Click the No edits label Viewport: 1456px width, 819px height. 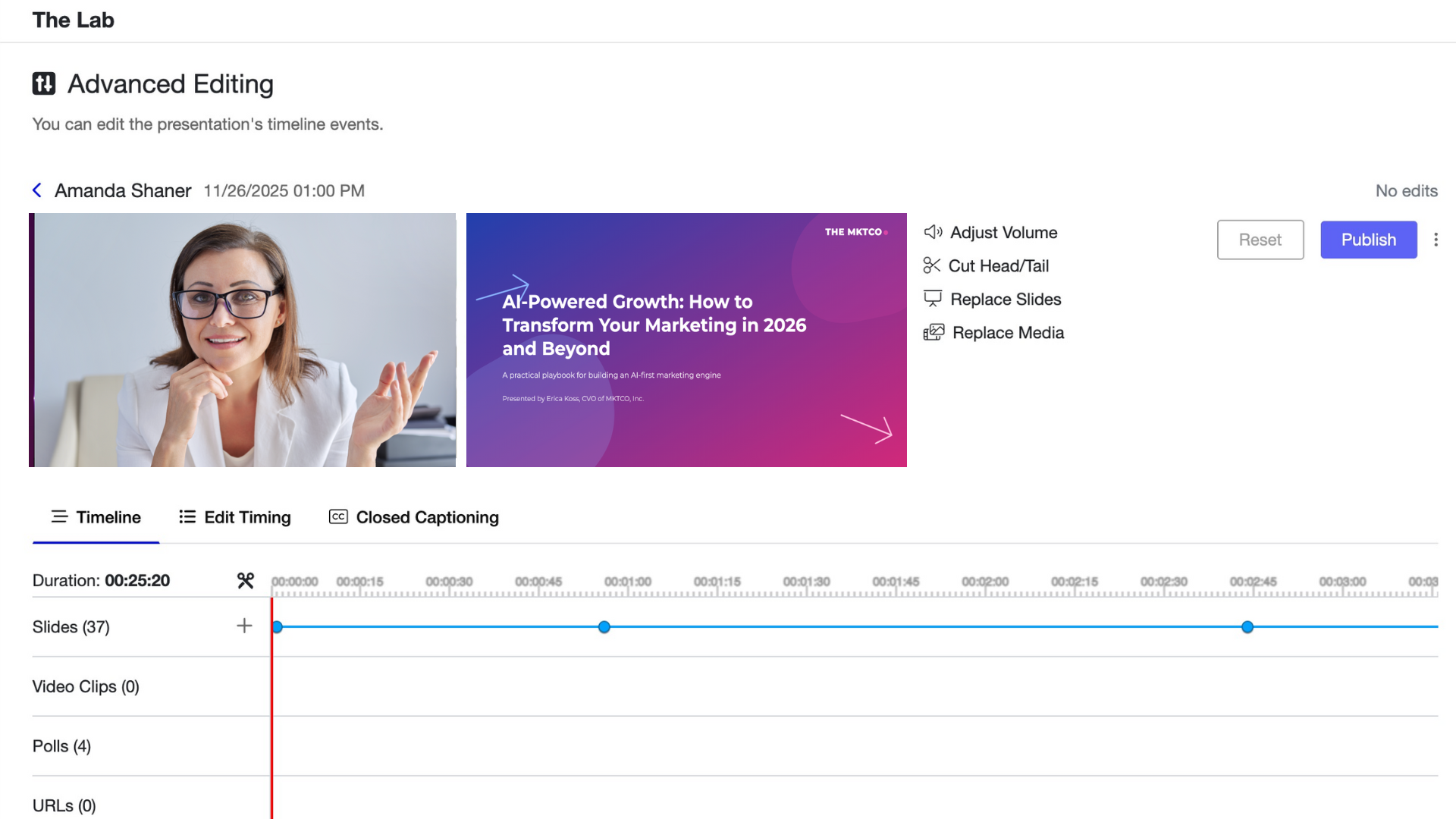click(x=1406, y=190)
